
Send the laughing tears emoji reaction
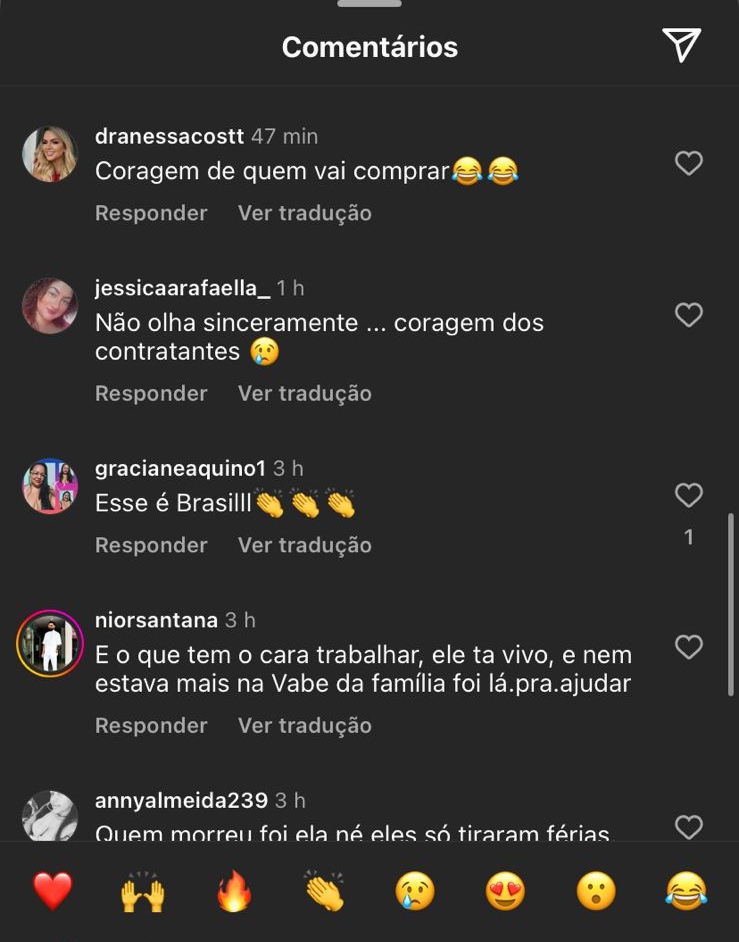(x=687, y=890)
